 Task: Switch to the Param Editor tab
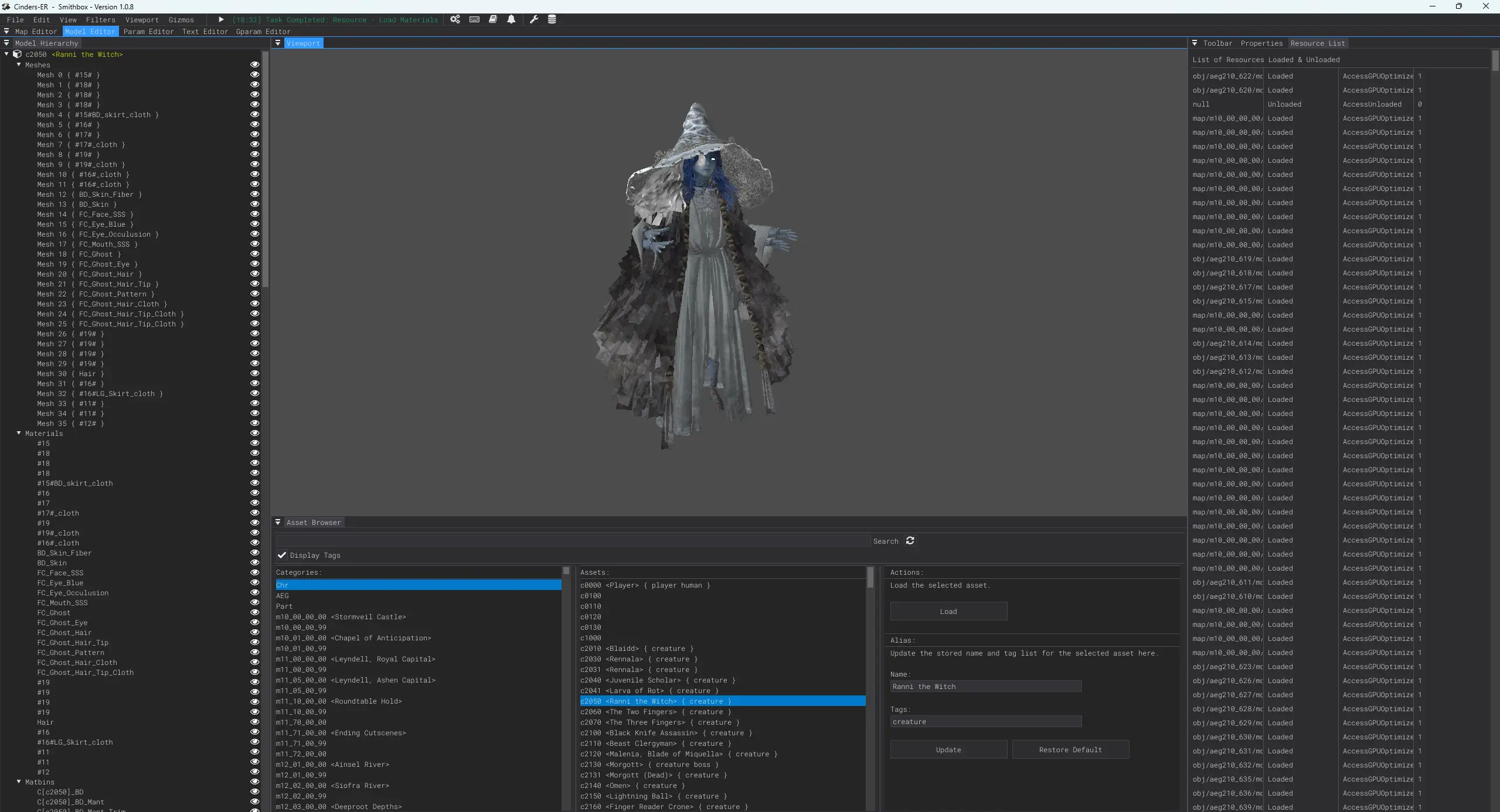[x=148, y=32]
